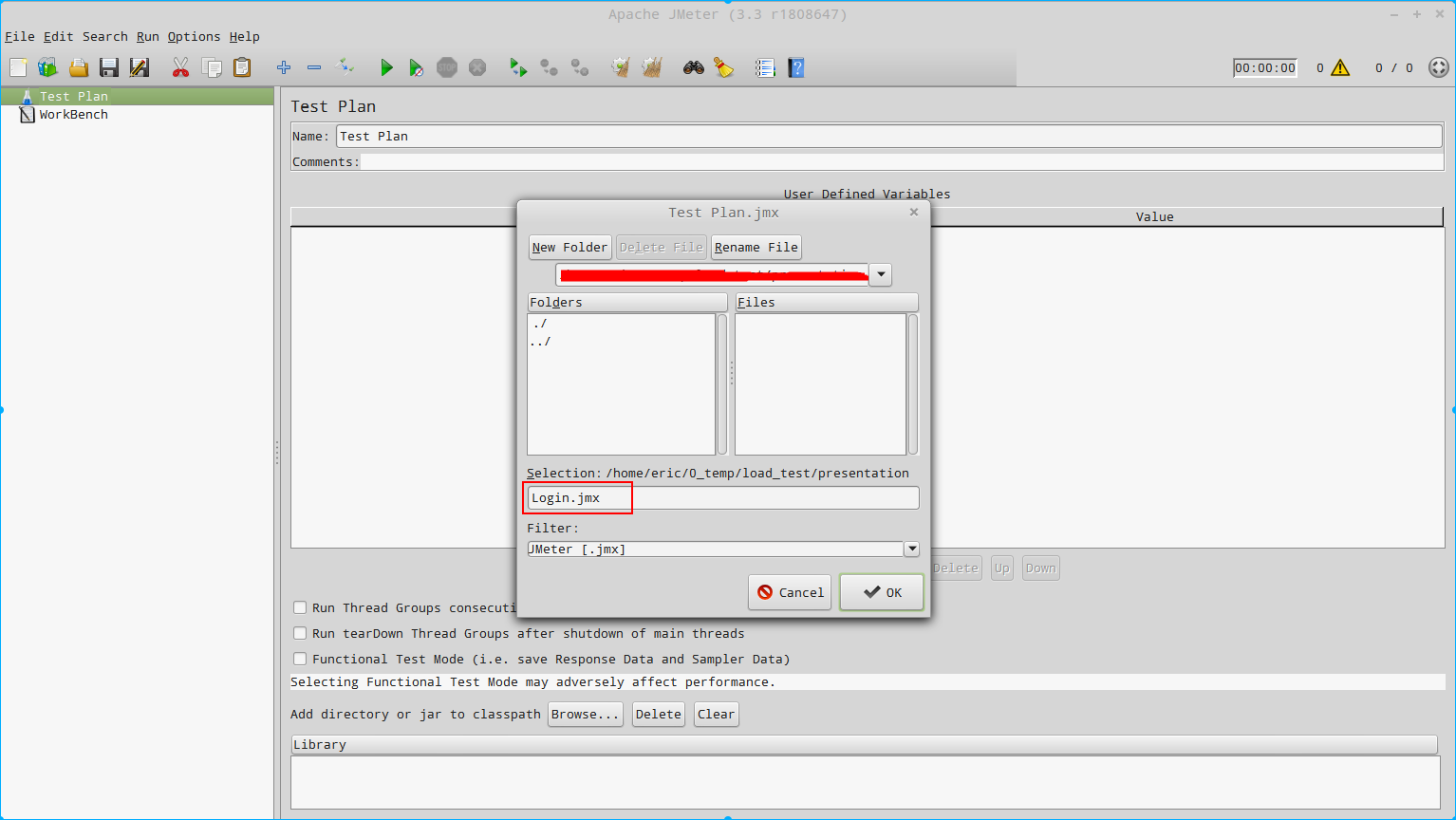Open the Options menu
1456x820 pixels.
click(x=195, y=36)
